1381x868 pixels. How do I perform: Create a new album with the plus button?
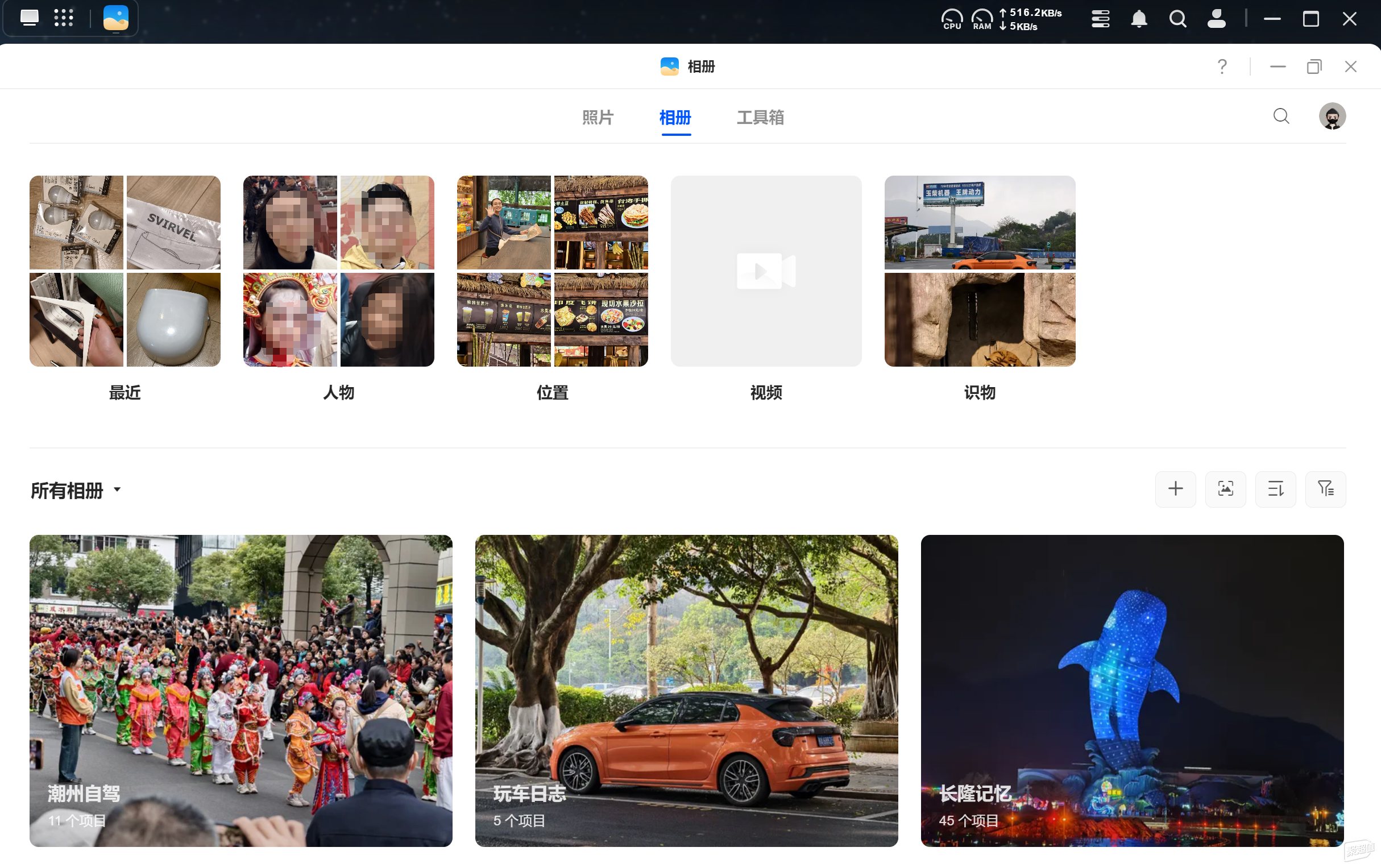coord(1175,489)
